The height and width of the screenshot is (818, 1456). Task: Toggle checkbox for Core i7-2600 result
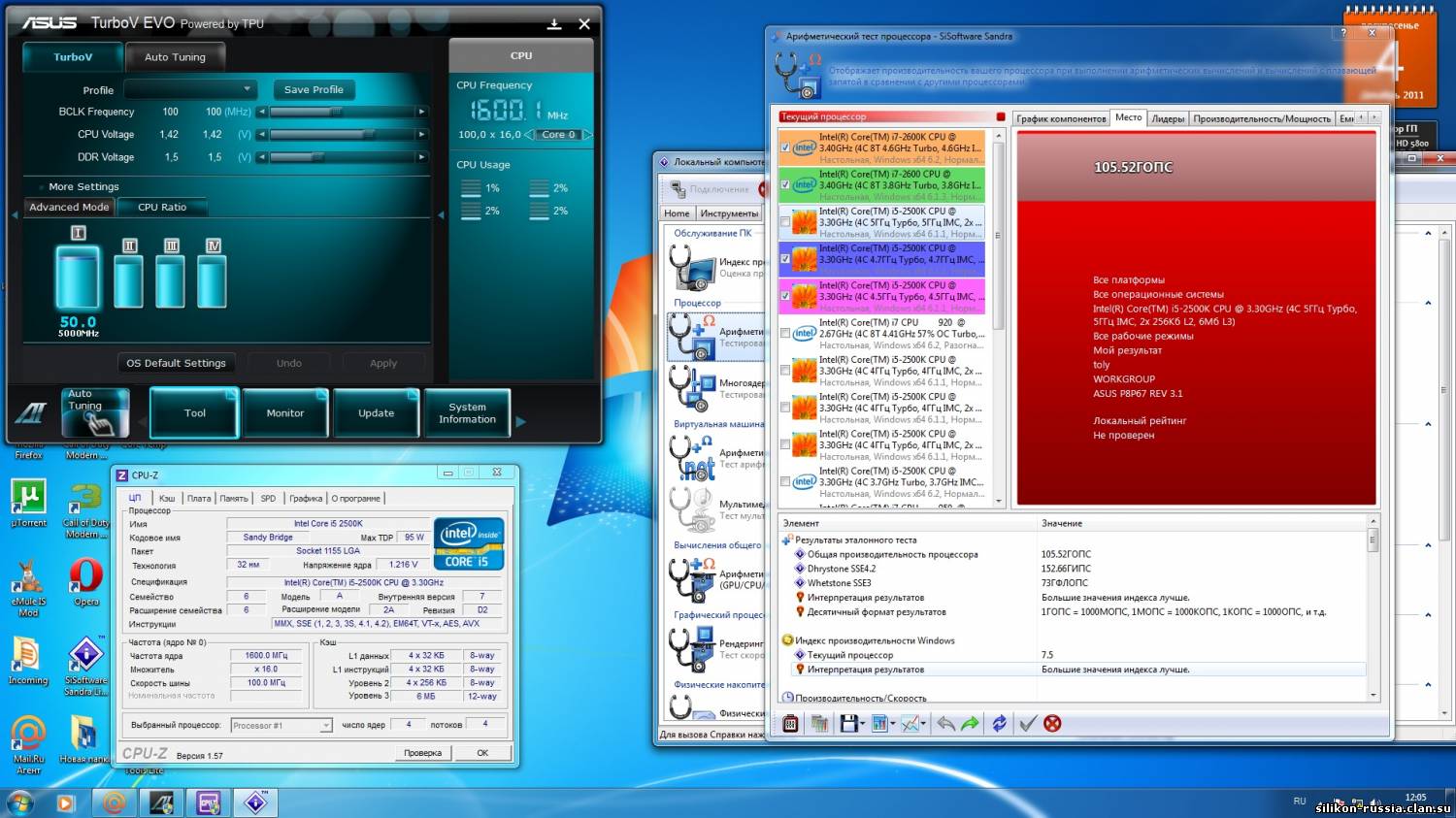click(x=785, y=184)
